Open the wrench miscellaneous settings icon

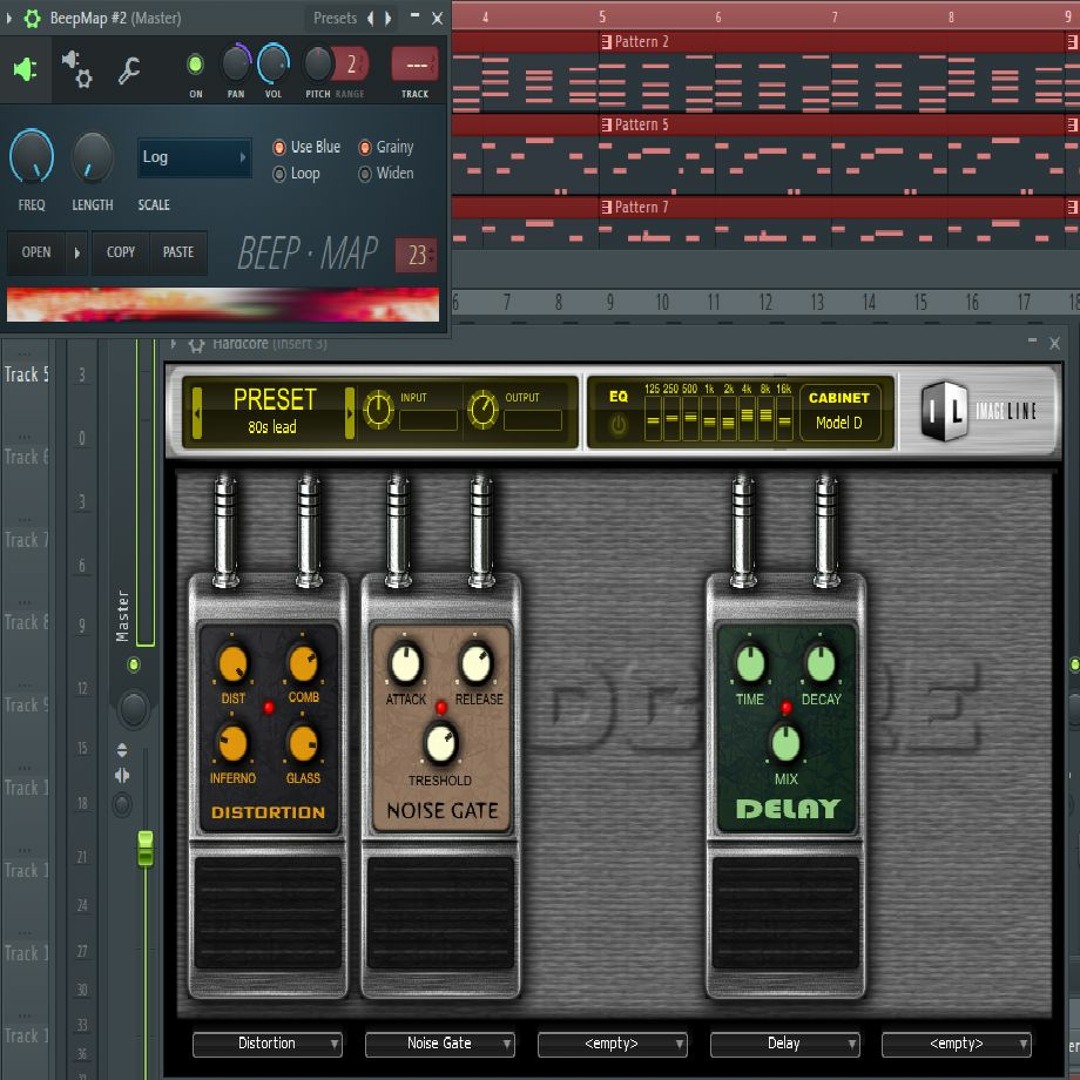pos(129,69)
